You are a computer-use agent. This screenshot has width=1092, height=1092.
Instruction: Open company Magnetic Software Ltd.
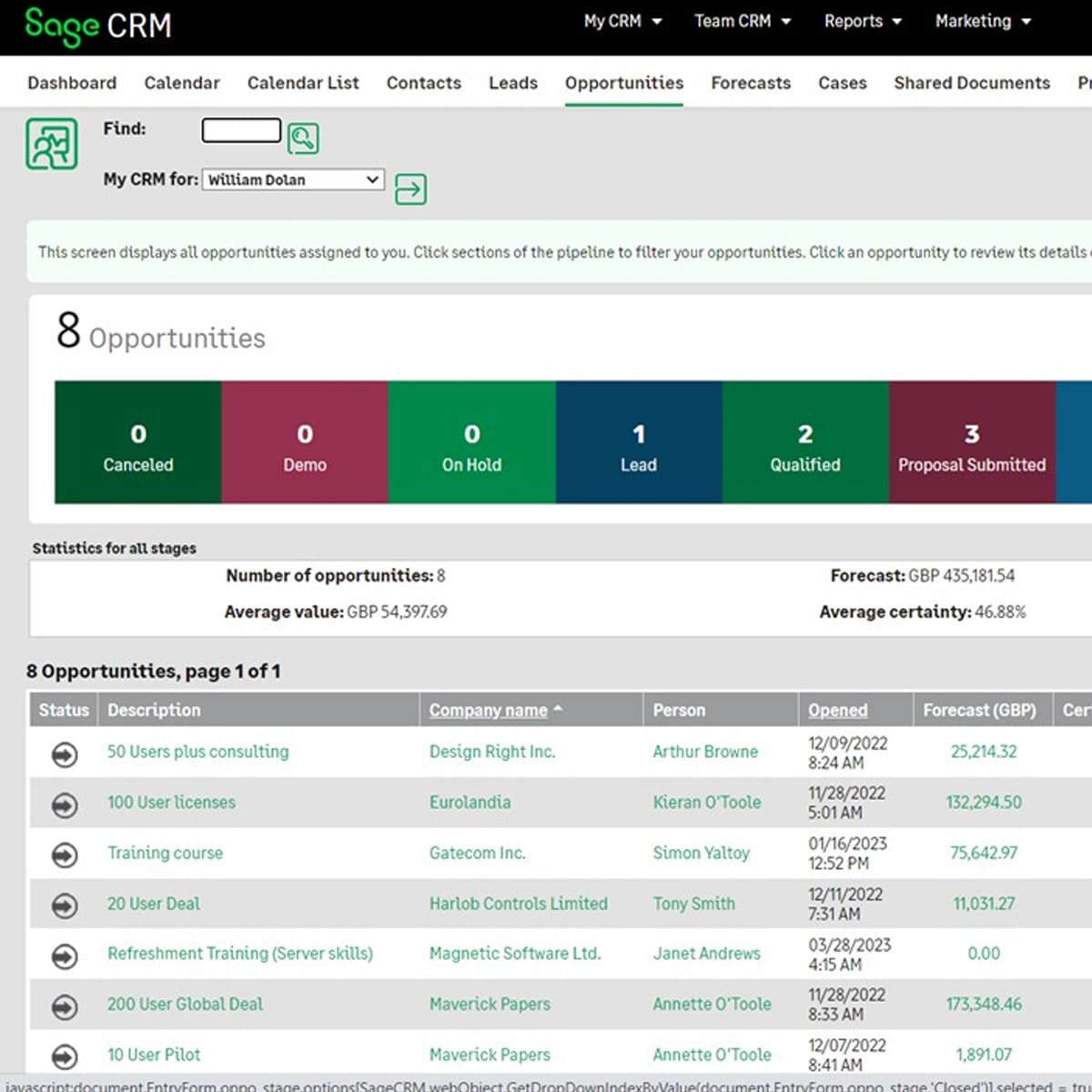(515, 954)
